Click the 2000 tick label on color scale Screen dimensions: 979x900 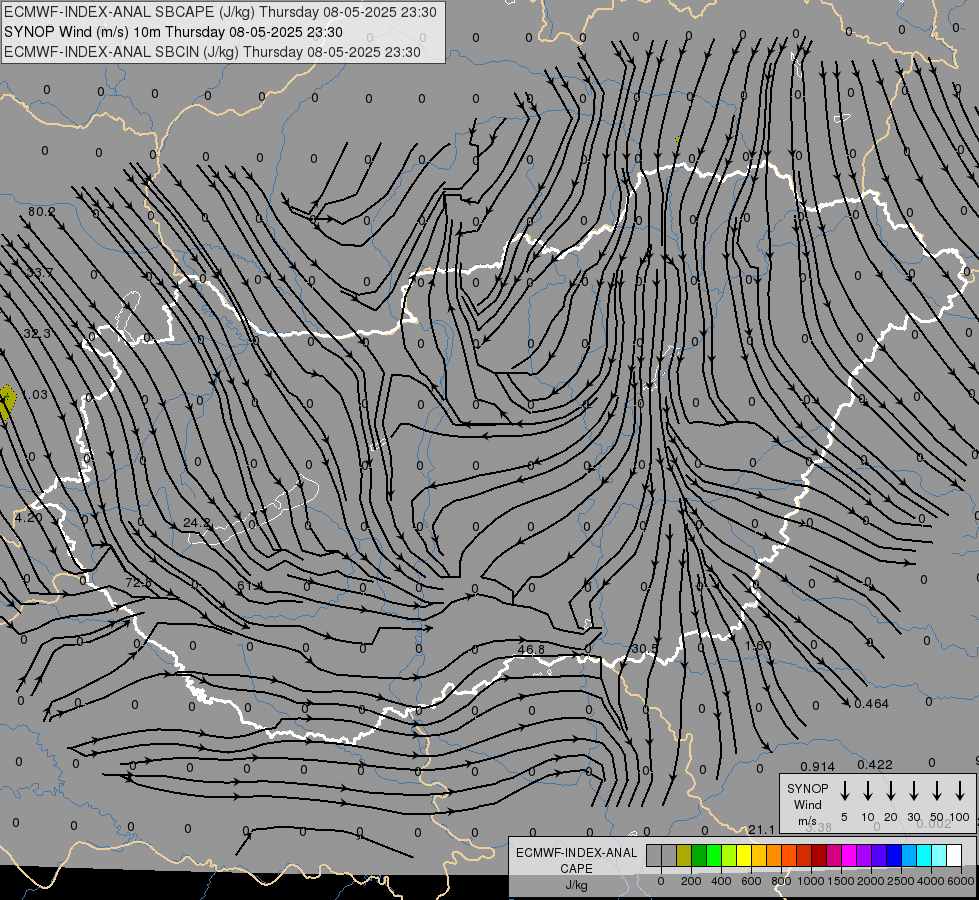870,881
